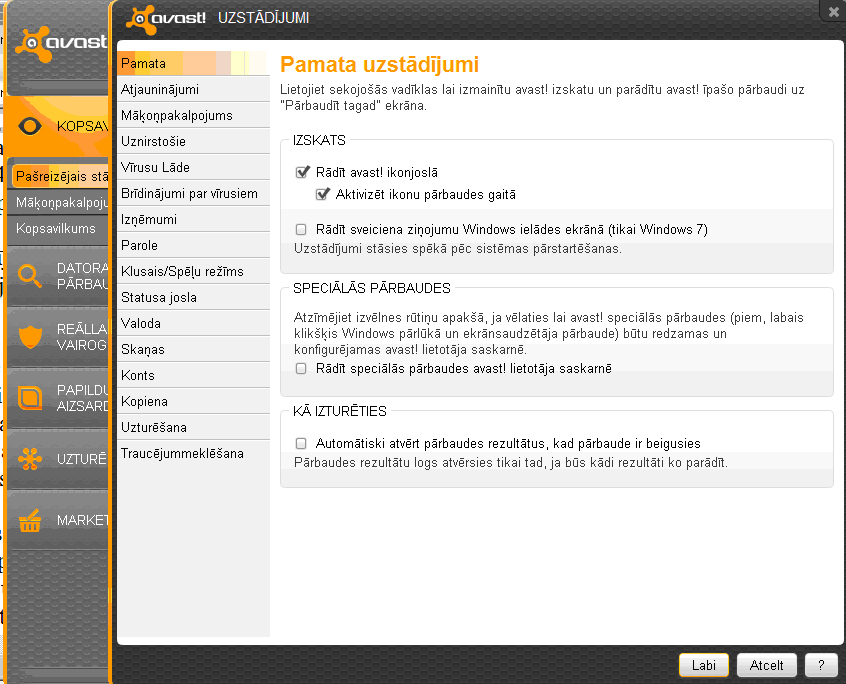Click the square icon for PAPILDU AIZSARDZĪBA

point(30,398)
